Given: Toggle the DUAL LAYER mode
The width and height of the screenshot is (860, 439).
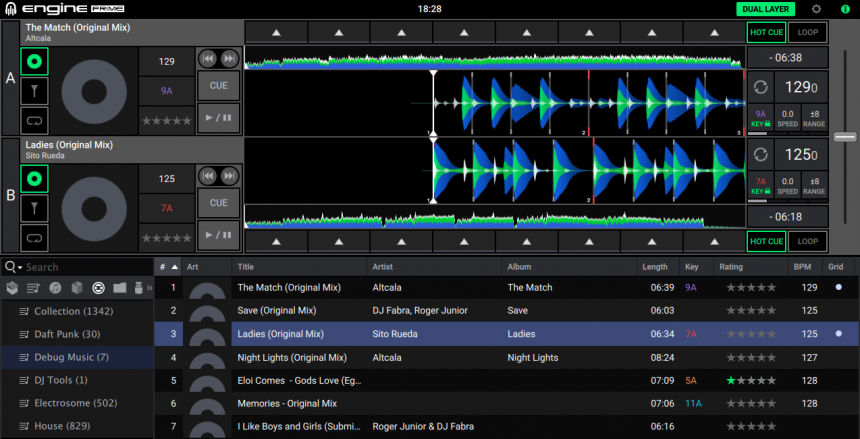Looking at the screenshot, I should pos(766,9).
